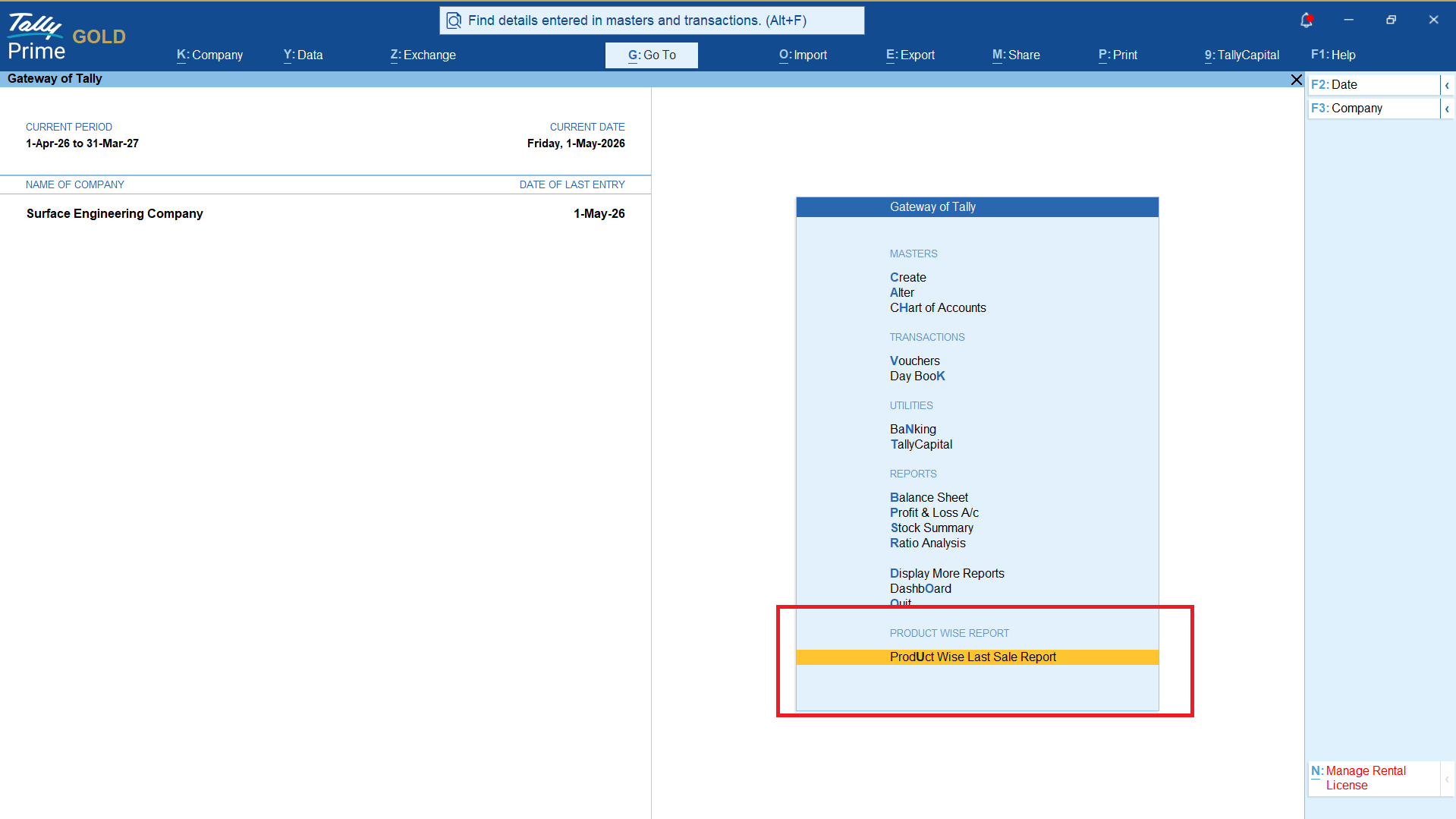Image resolution: width=1456 pixels, height=819 pixels.
Task: Open the O: Import menu
Action: coord(803,55)
